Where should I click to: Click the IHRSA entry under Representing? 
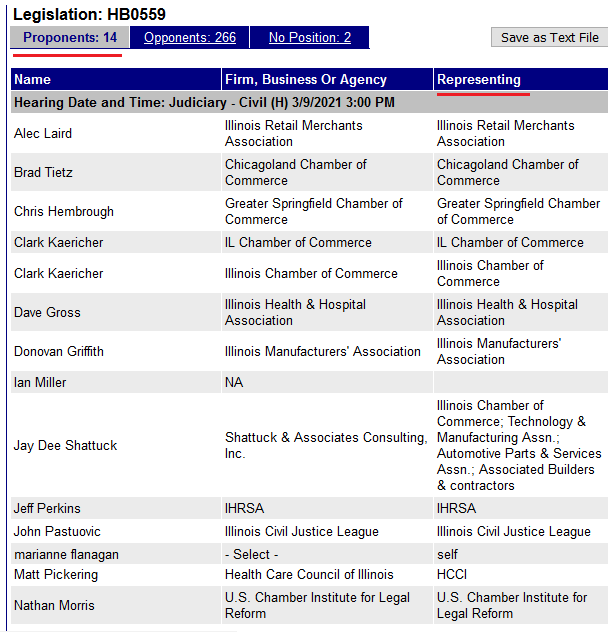tap(456, 509)
